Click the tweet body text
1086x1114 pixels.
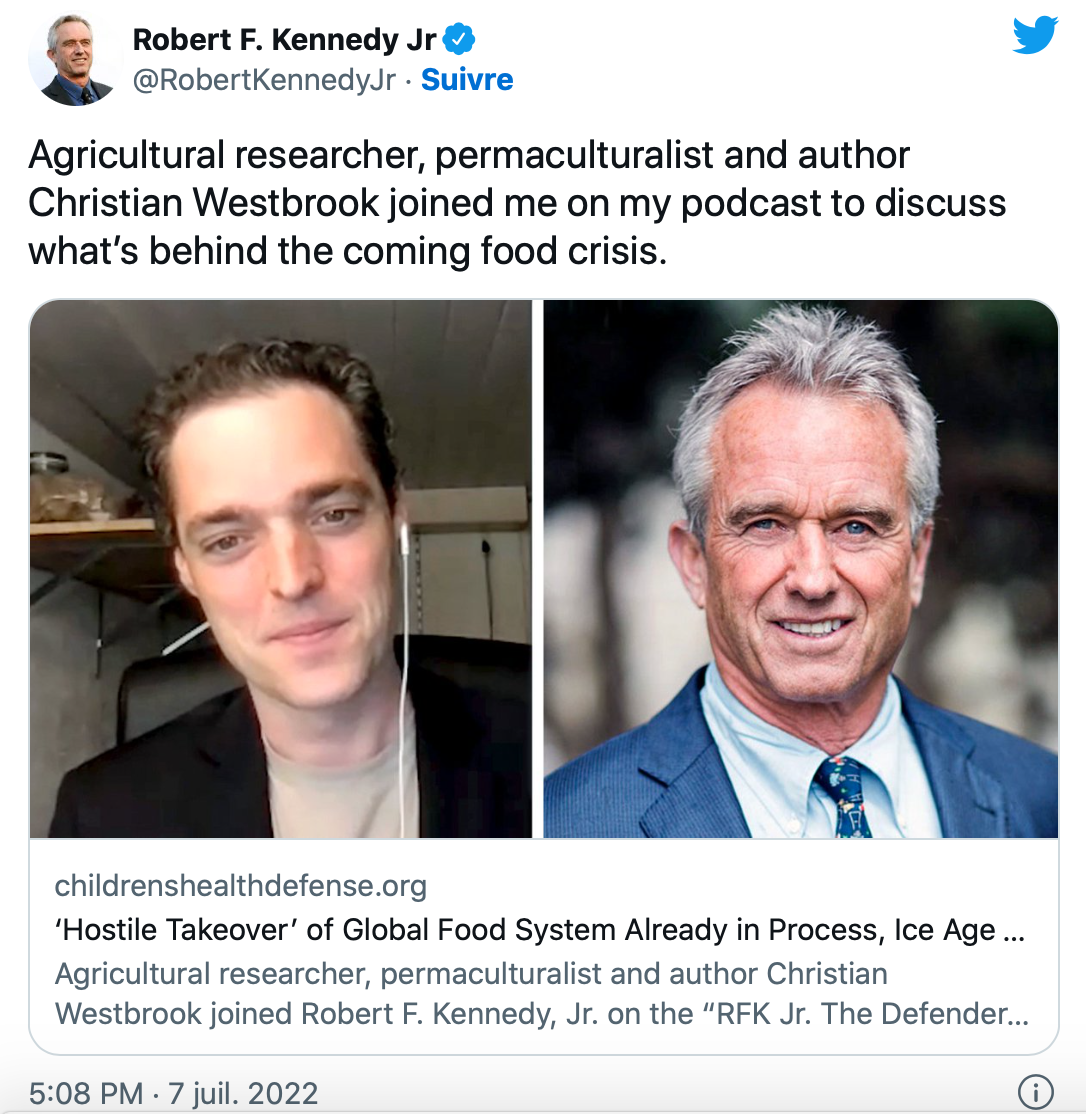pyautogui.click(x=517, y=203)
